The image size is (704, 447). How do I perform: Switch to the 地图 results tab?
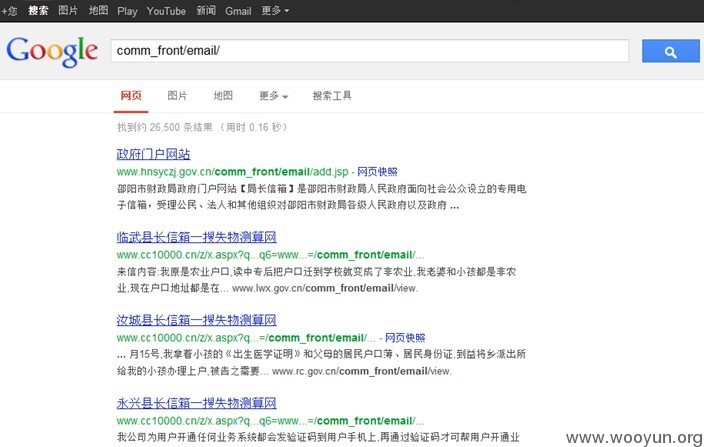(x=223, y=96)
